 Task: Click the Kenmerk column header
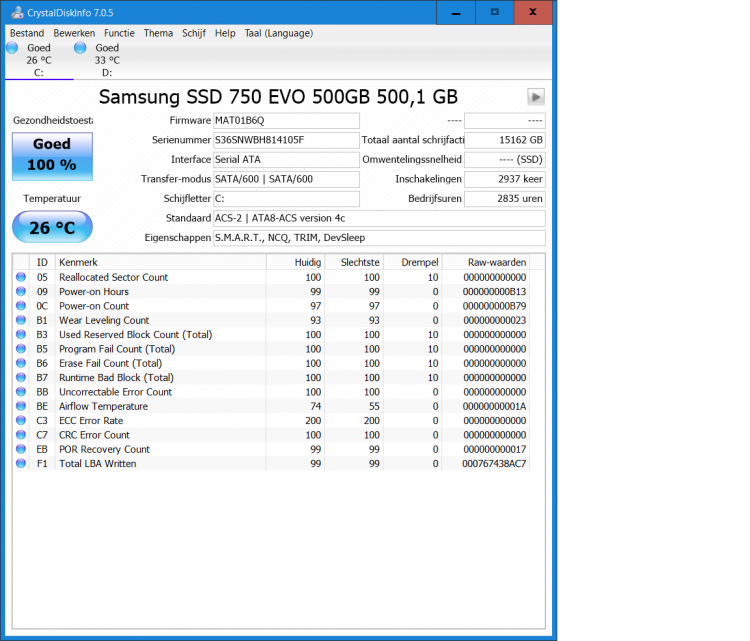160,262
